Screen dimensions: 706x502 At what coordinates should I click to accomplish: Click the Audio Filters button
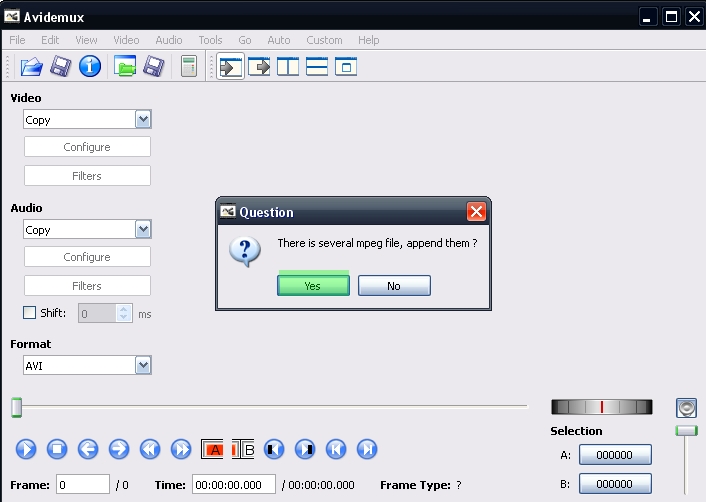coord(87,285)
